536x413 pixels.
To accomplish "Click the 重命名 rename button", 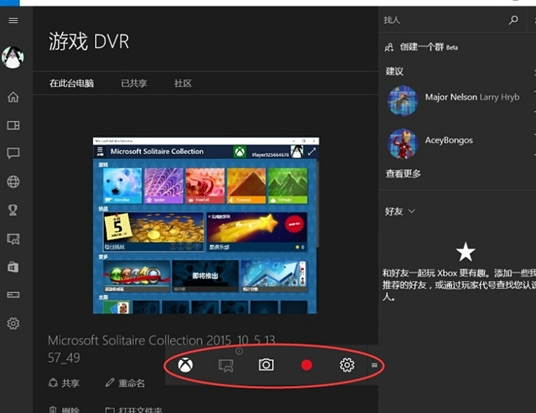I will (125, 383).
